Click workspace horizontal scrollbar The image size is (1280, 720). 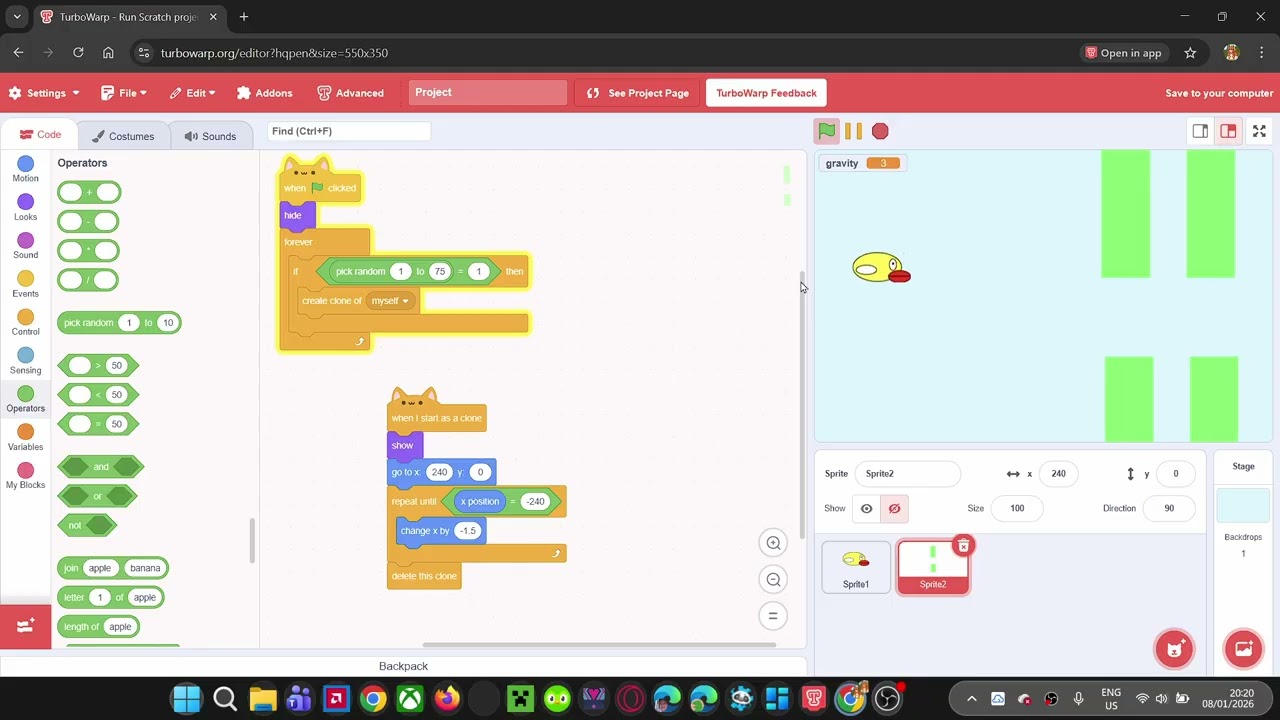tap(600, 645)
